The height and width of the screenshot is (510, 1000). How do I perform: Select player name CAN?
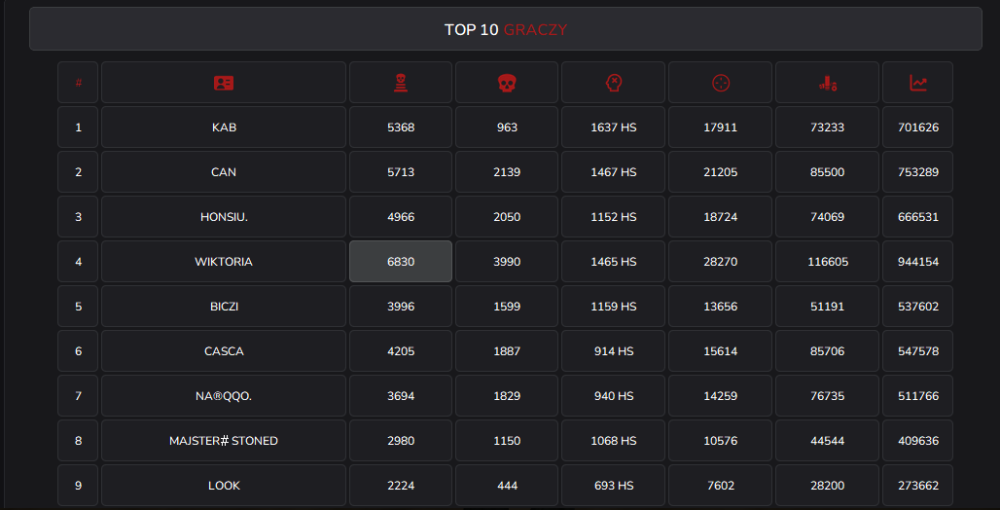pyautogui.click(x=224, y=172)
